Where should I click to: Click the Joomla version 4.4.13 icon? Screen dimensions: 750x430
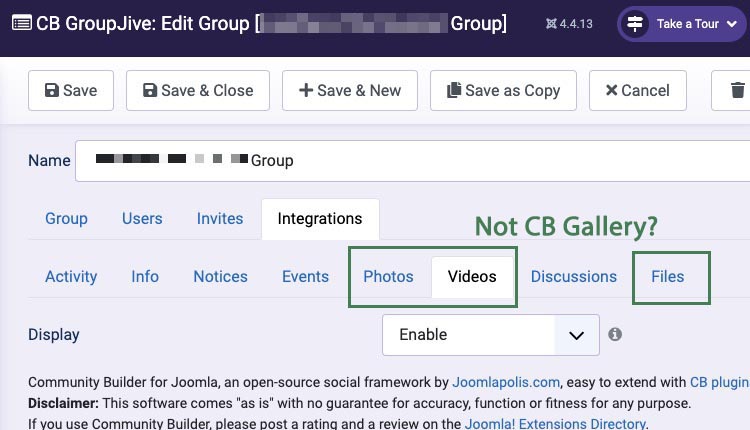(x=552, y=23)
